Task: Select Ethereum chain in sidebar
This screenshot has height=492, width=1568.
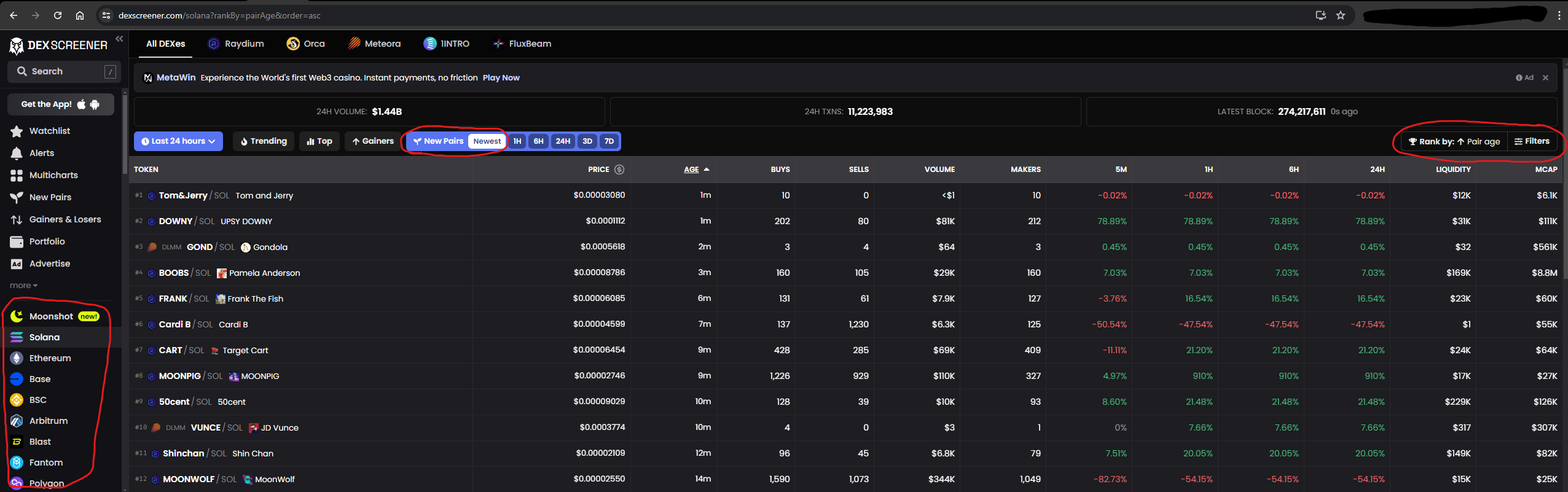Action: (41, 358)
